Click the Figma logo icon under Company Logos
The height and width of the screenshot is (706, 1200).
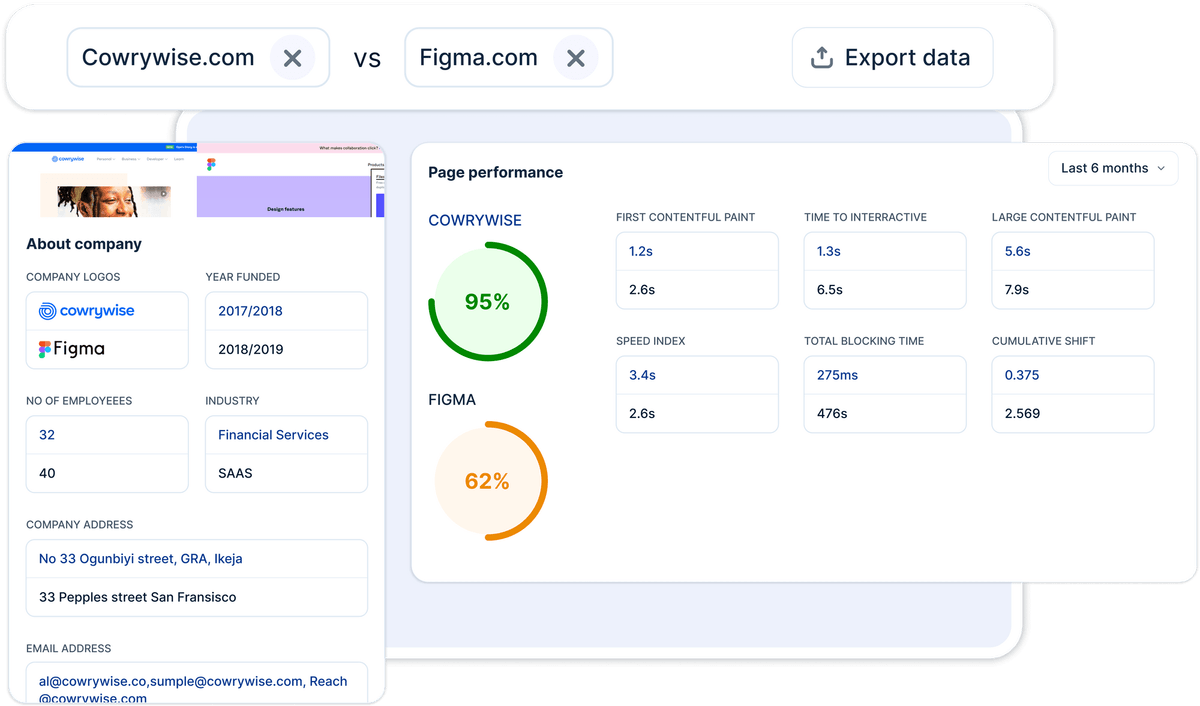45,349
